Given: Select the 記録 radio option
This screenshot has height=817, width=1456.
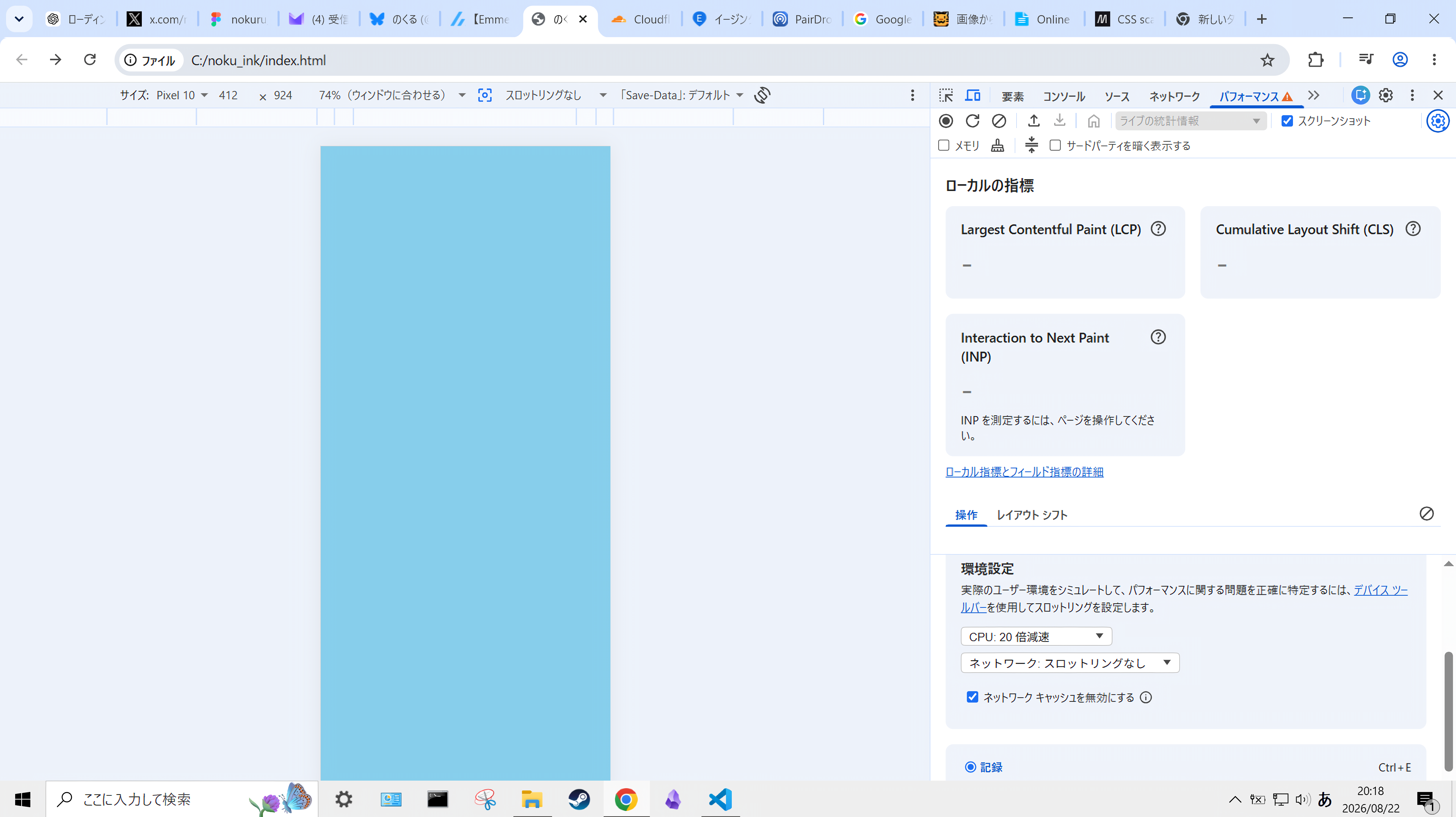Looking at the screenshot, I should (970, 767).
